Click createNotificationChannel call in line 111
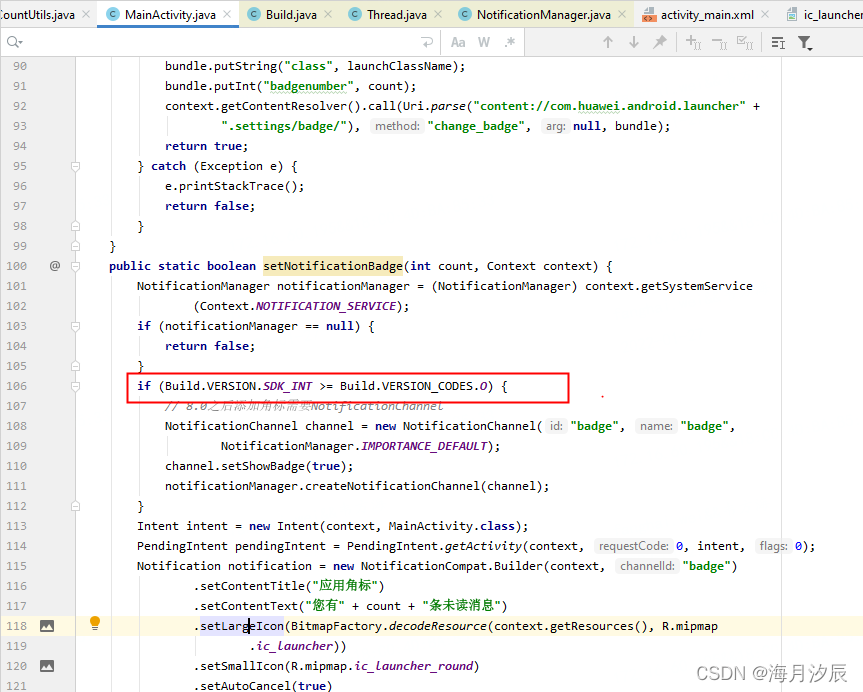 (392, 486)
